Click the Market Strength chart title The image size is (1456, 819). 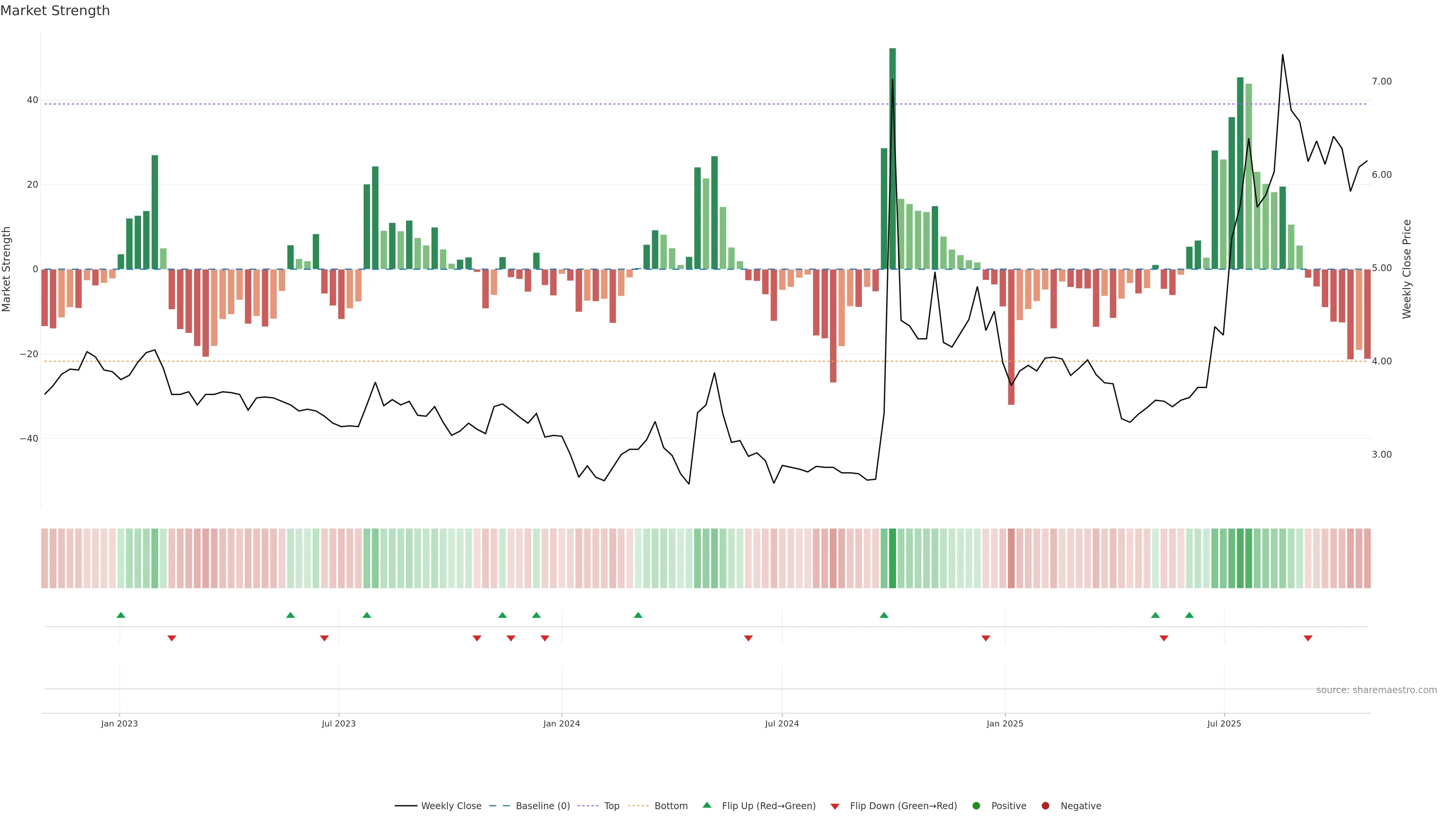coord(55,10)
